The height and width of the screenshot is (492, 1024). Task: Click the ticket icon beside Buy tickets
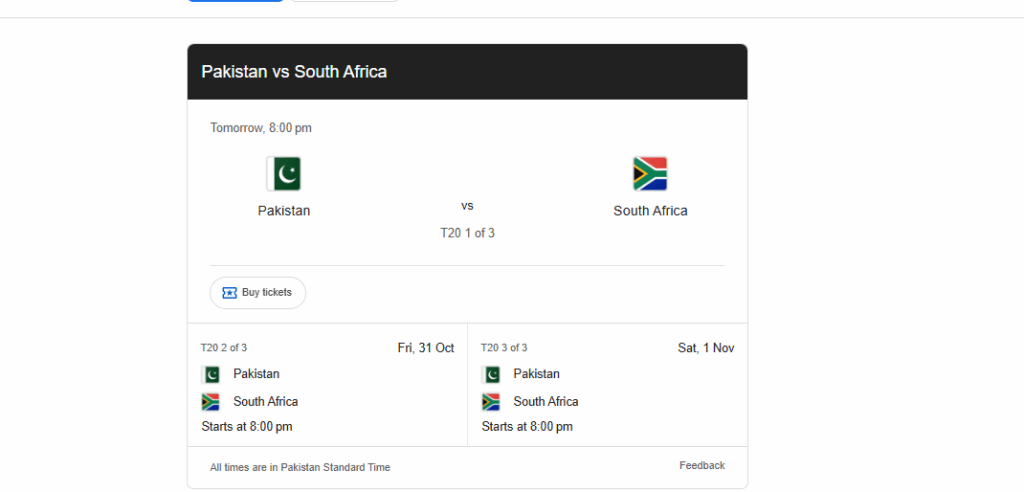pyautogui.click(x=229, y=293)
